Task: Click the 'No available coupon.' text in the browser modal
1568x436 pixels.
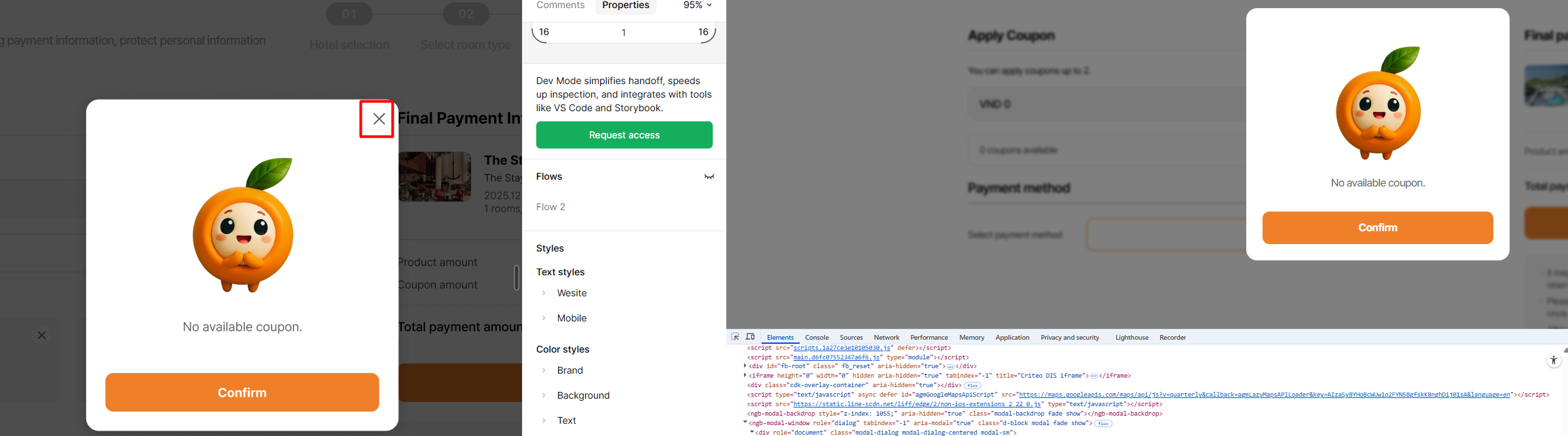Action: coord(1378,183)
